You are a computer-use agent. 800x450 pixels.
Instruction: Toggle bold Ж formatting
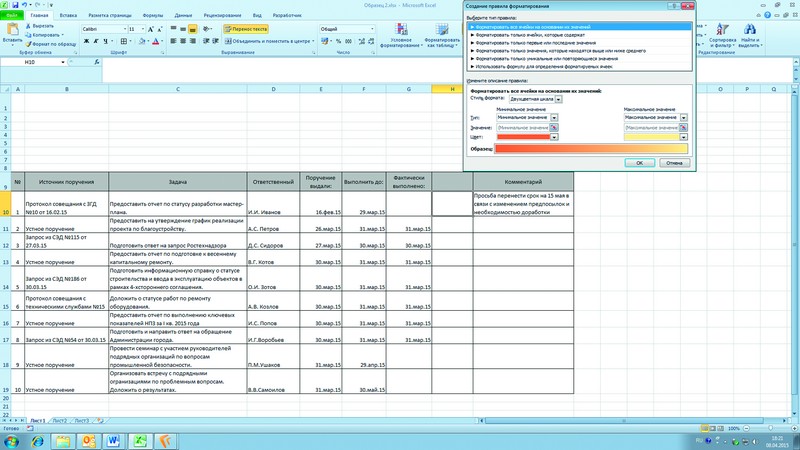click(x=86, y=41)
